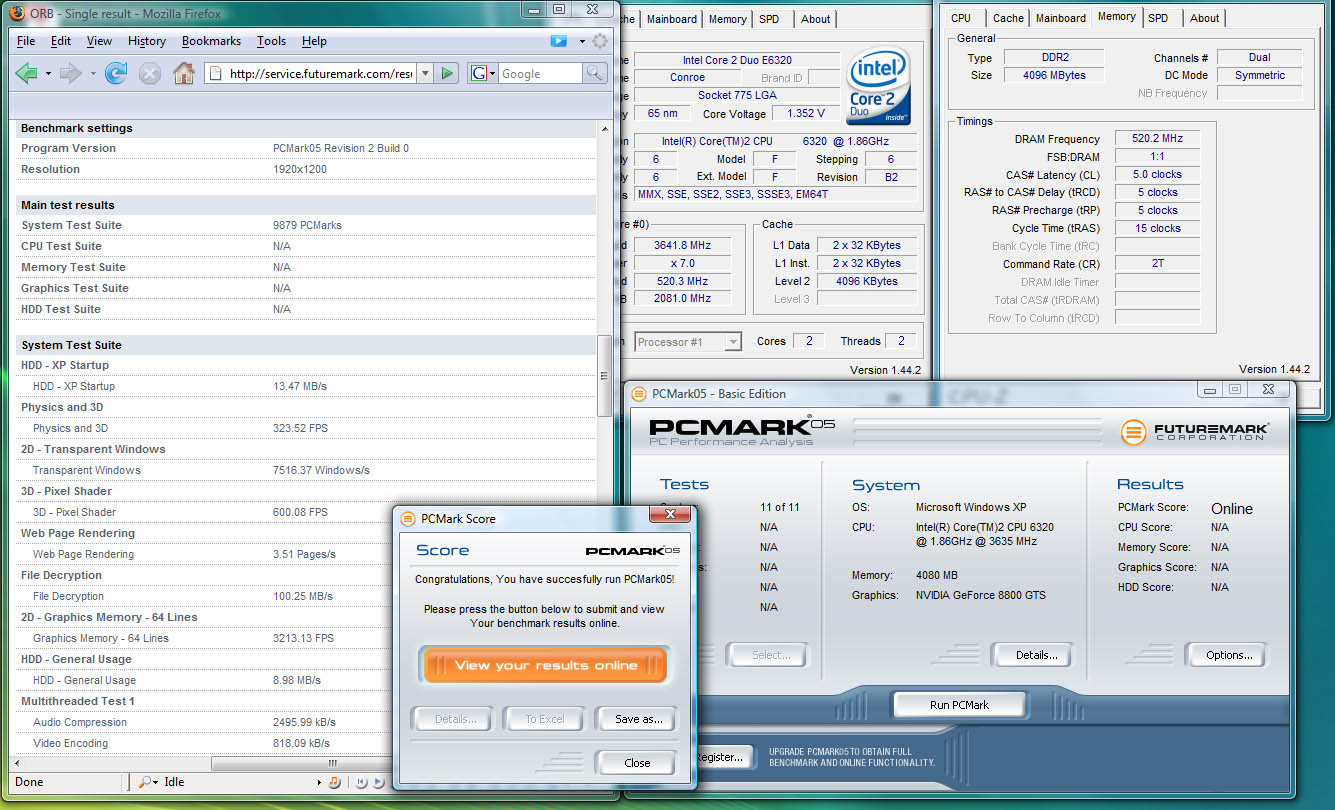The image size is (1335, 810).
Task: Click the Firefox Back arrow button
Action: [27, 73]
